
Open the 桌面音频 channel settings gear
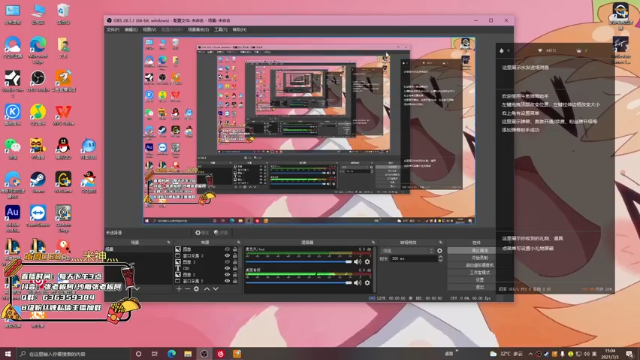coord(367,282)
